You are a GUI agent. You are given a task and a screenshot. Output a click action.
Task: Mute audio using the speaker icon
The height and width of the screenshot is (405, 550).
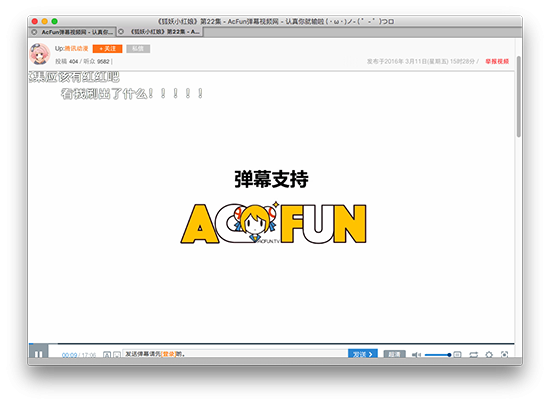pyautogui.click(x=416, y=355)
